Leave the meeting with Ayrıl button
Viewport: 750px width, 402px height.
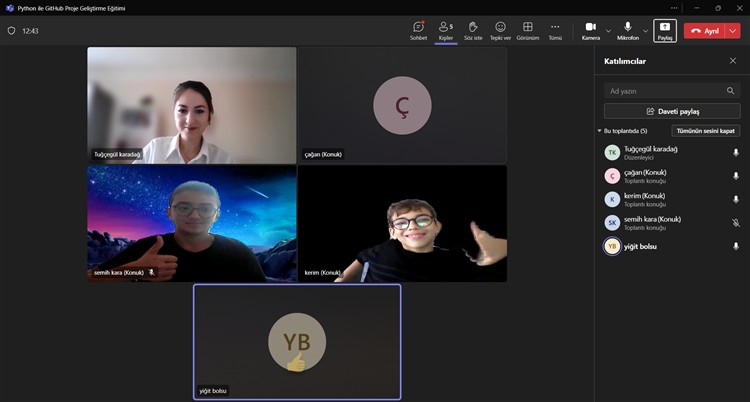705,31
